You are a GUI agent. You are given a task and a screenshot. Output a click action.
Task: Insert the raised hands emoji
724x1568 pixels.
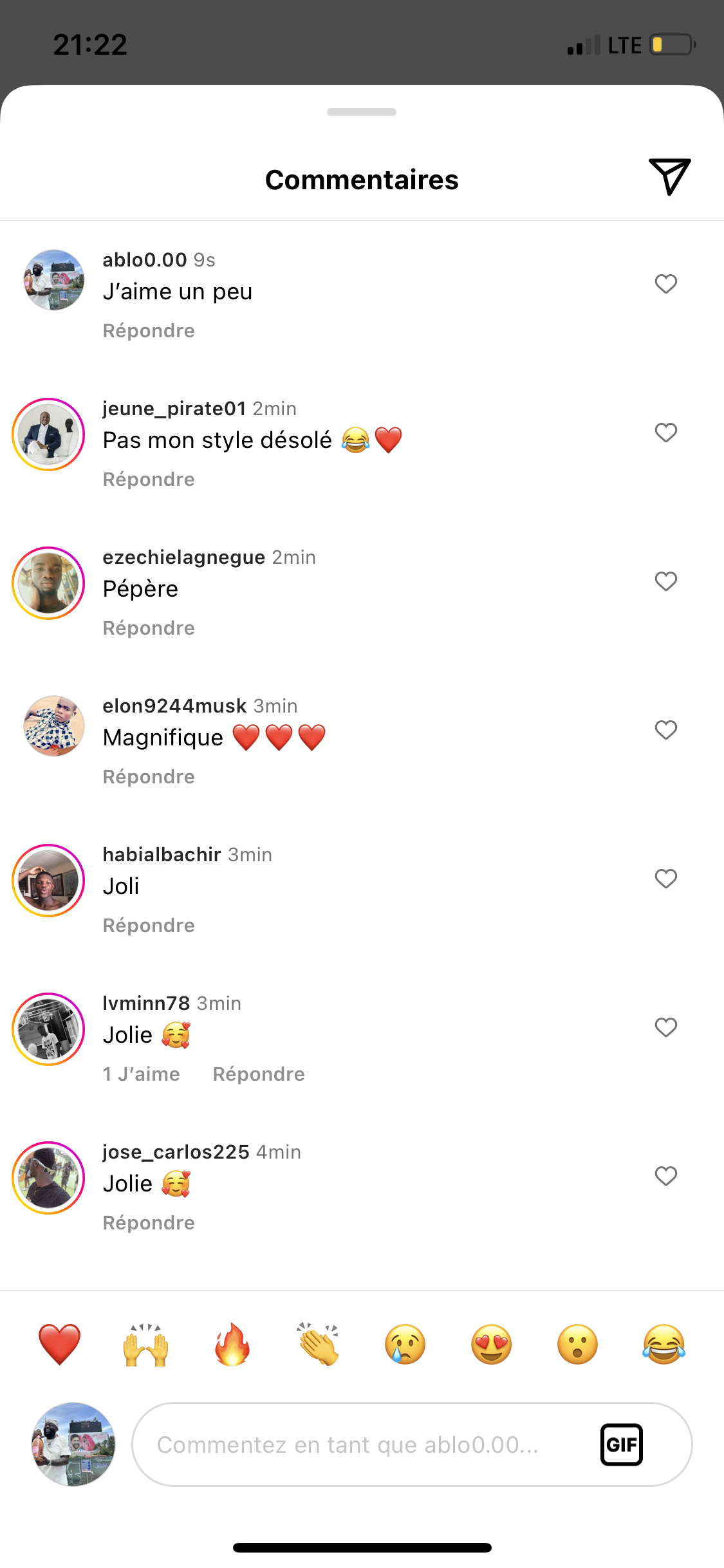146,1345
